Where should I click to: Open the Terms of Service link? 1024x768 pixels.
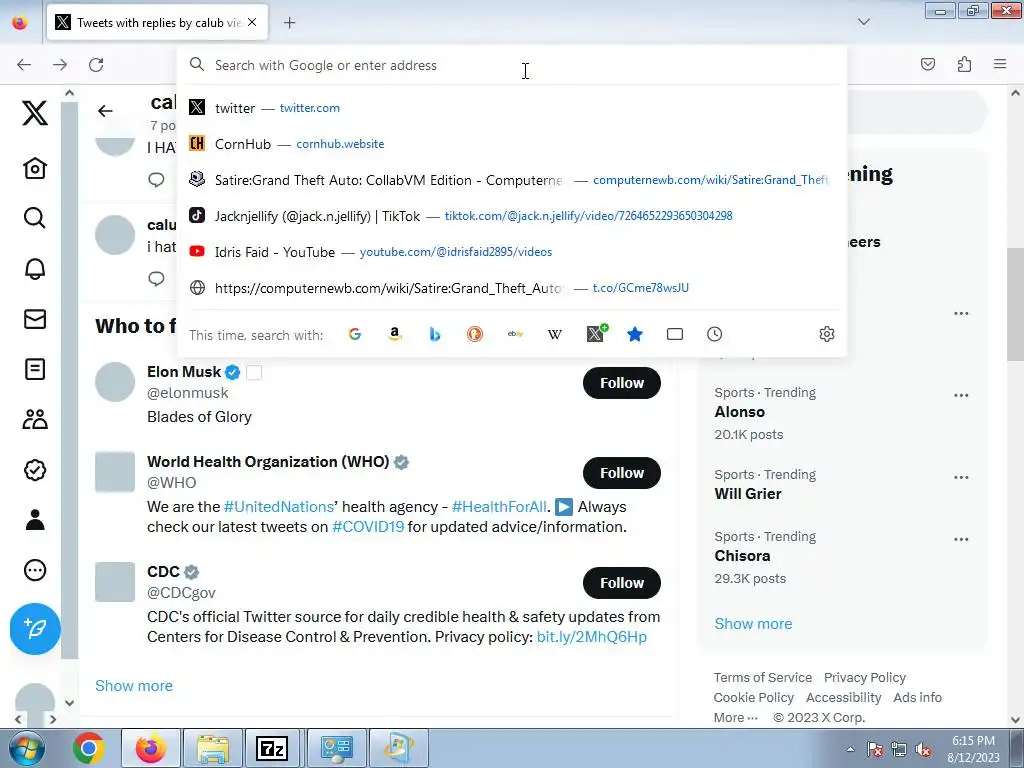[x=763, y=677]
